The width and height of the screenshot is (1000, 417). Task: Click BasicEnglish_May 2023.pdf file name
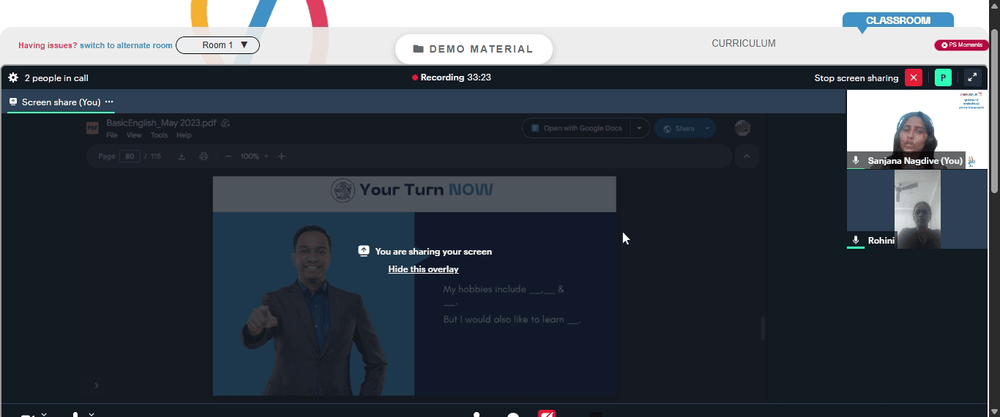(x=162, y=122)
